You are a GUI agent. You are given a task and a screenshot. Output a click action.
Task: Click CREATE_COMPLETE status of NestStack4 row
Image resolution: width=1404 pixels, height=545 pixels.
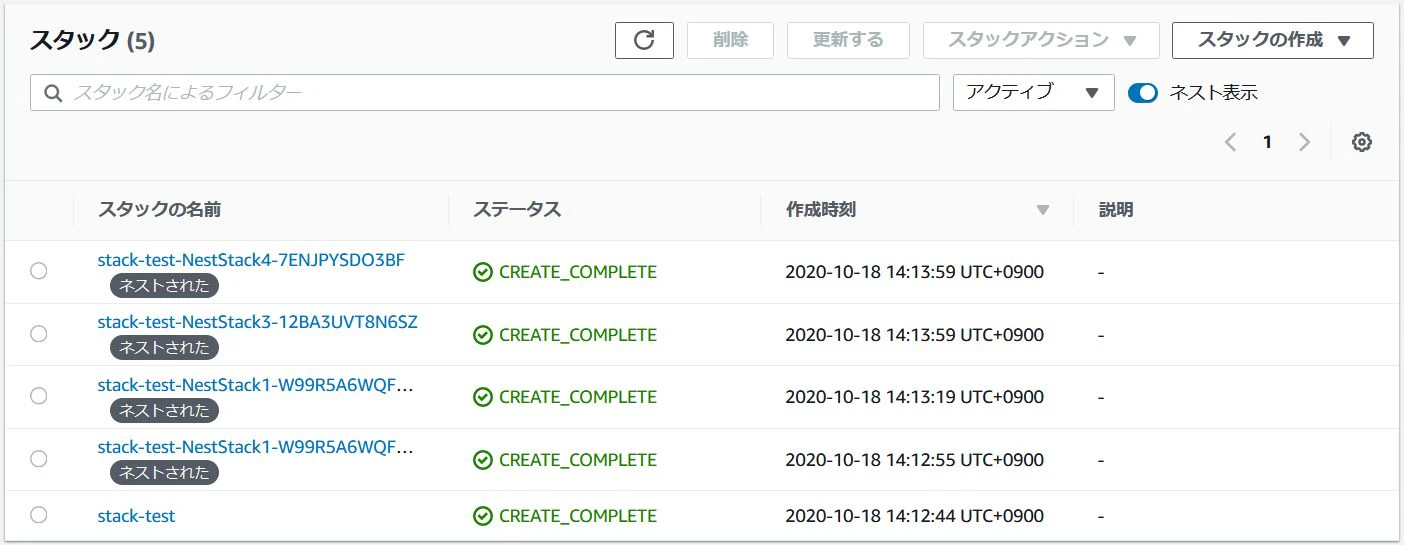578,272
